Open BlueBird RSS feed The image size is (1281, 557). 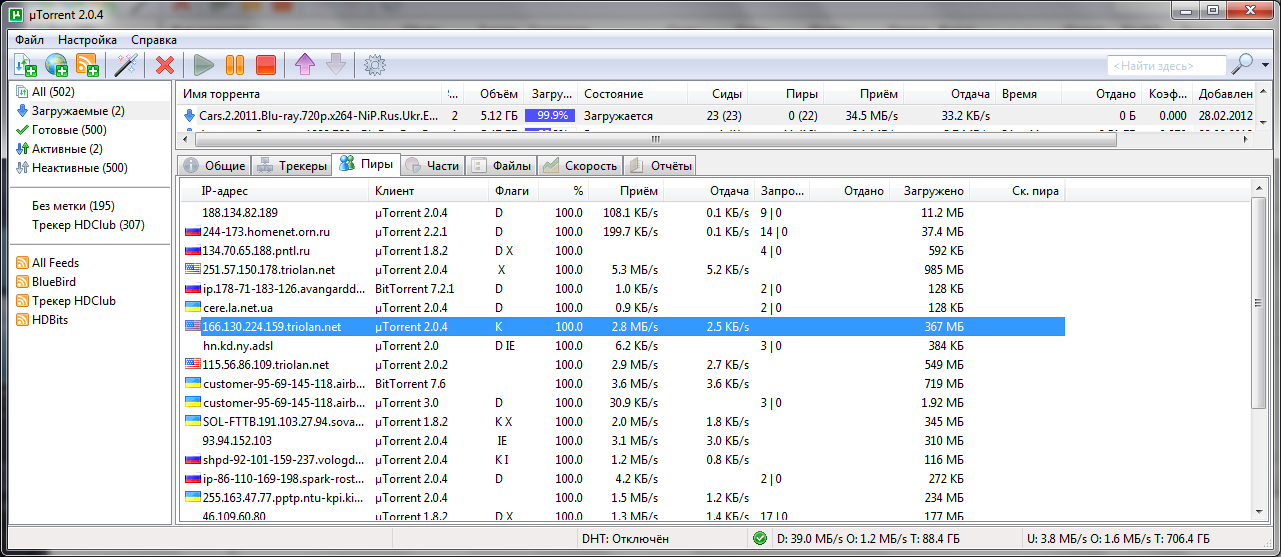(45, 282)
